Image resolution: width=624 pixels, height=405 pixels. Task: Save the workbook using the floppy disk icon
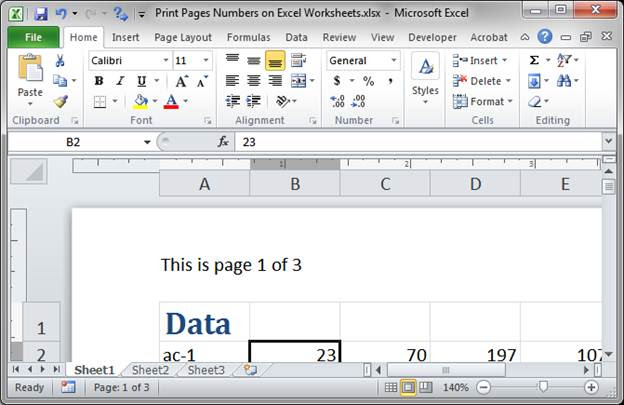pos(41,14)
